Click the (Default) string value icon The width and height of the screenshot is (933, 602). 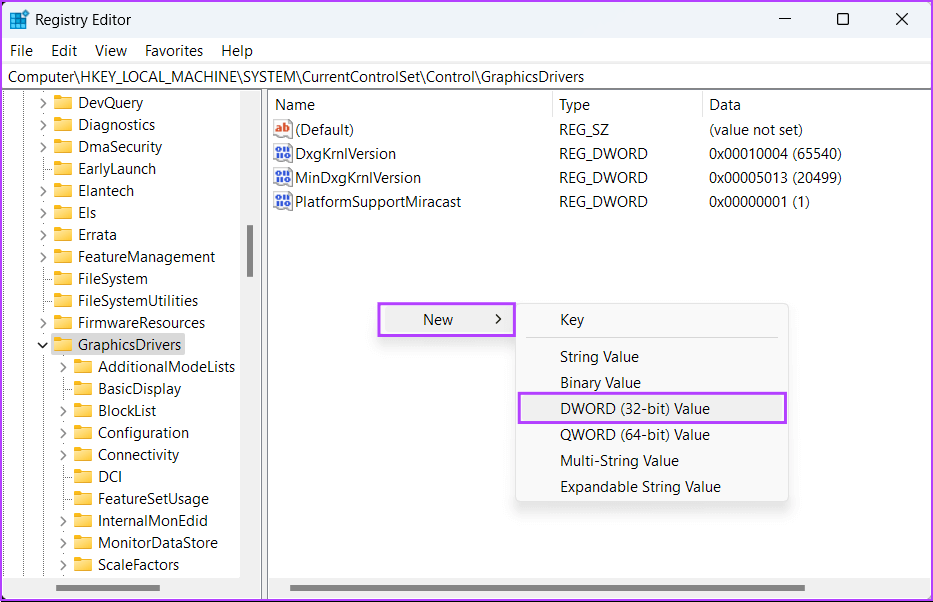coord(282,130)
